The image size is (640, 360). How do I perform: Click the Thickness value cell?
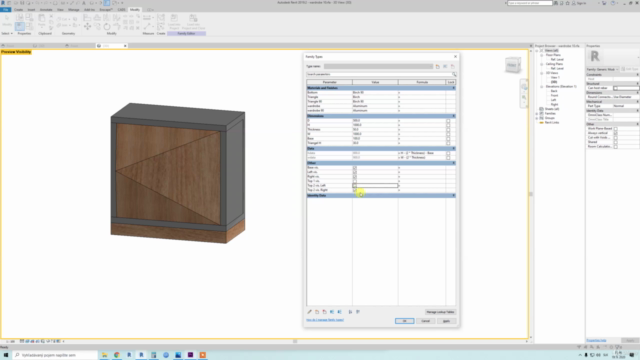click(375, 129)
